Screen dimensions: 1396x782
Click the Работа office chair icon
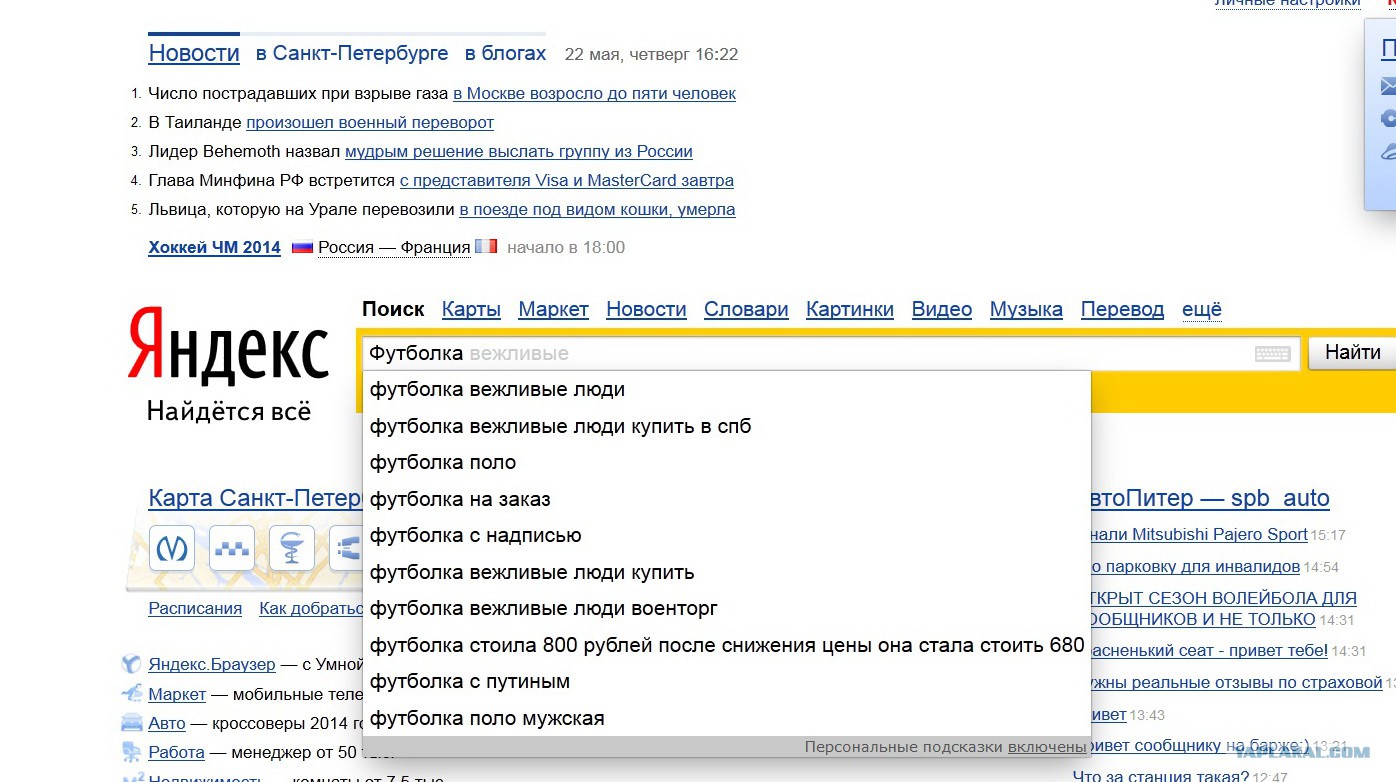pyautogui.click(x=131, y=752)
